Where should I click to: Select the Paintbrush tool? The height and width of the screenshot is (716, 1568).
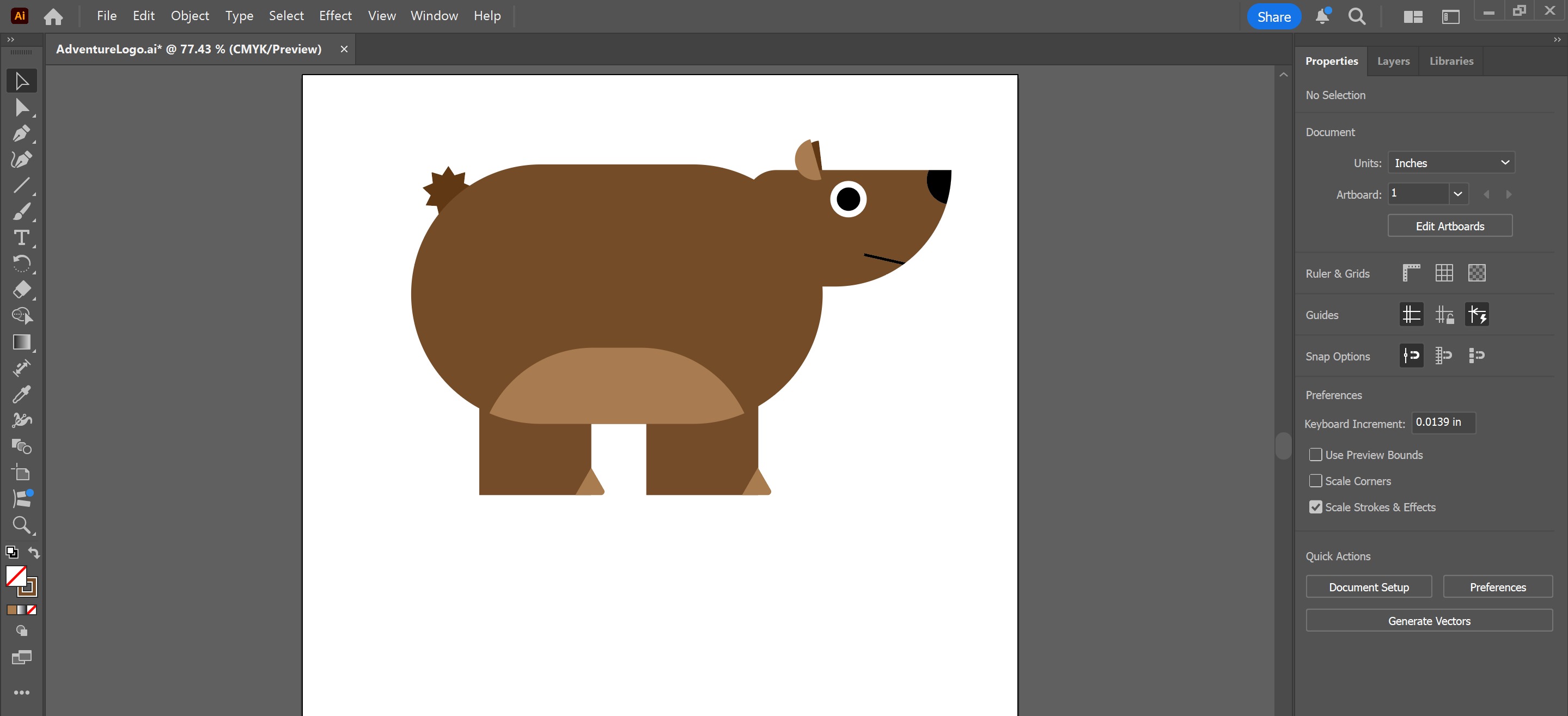(x=21, y=211)
